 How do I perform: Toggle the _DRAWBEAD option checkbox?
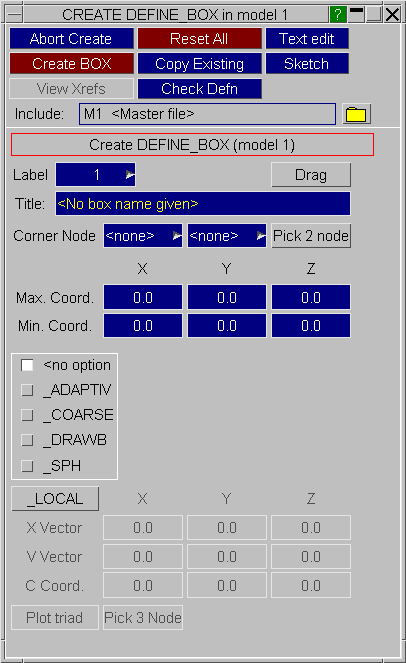(x=27, y=440)
